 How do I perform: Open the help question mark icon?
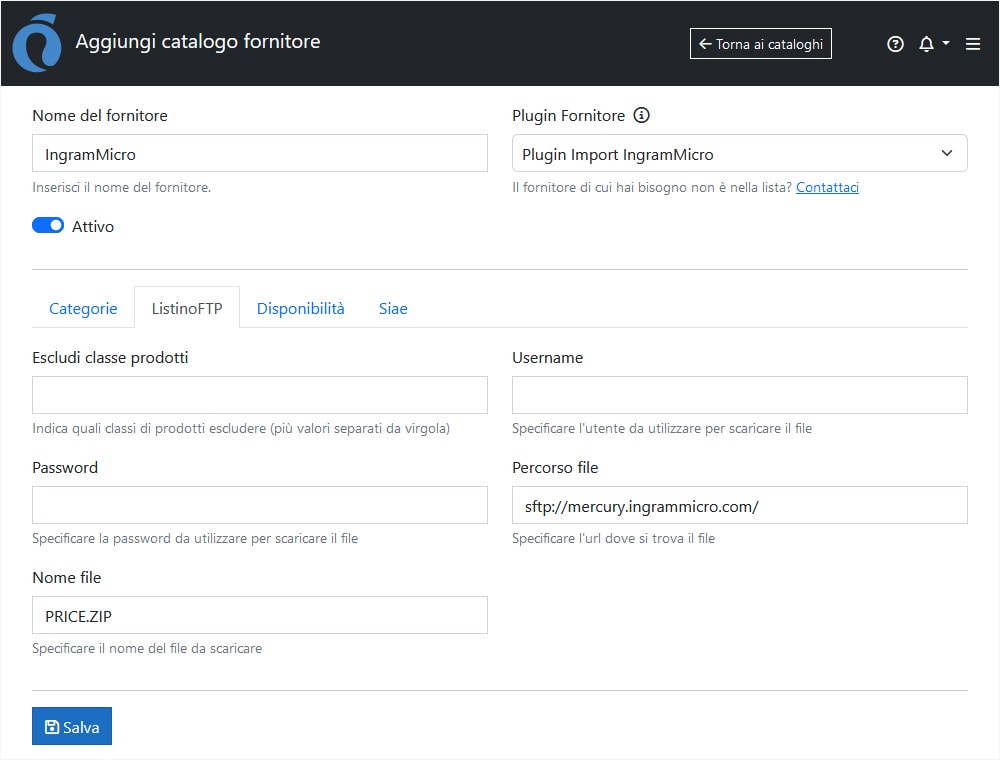coord(895,44)
